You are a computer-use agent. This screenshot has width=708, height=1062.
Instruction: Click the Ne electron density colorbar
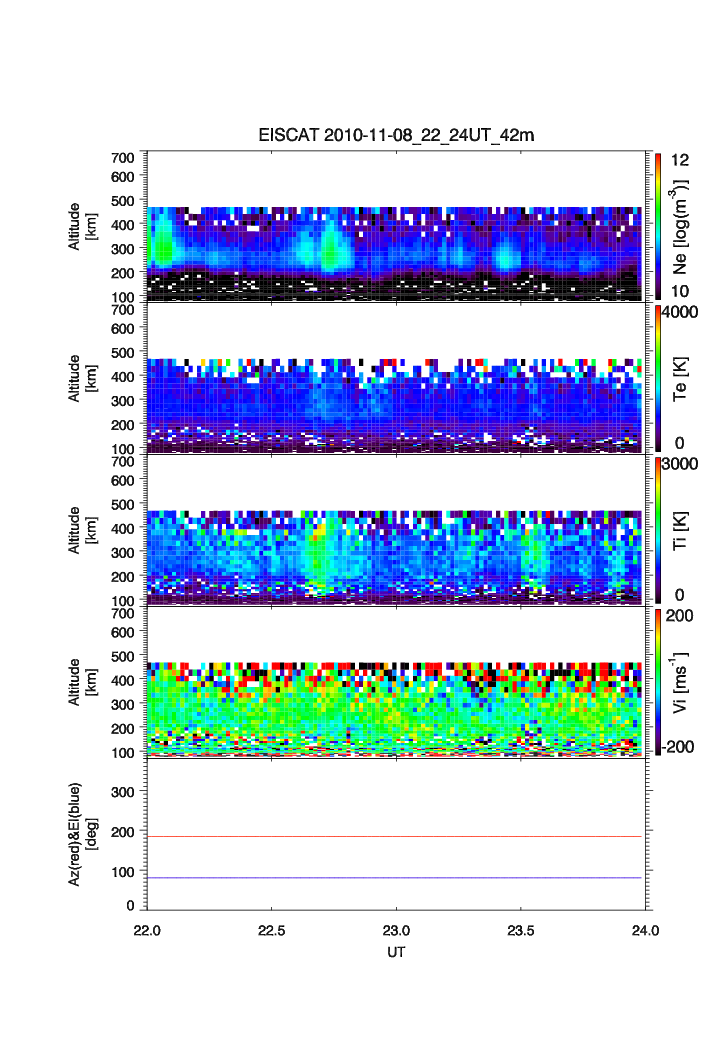657,225
